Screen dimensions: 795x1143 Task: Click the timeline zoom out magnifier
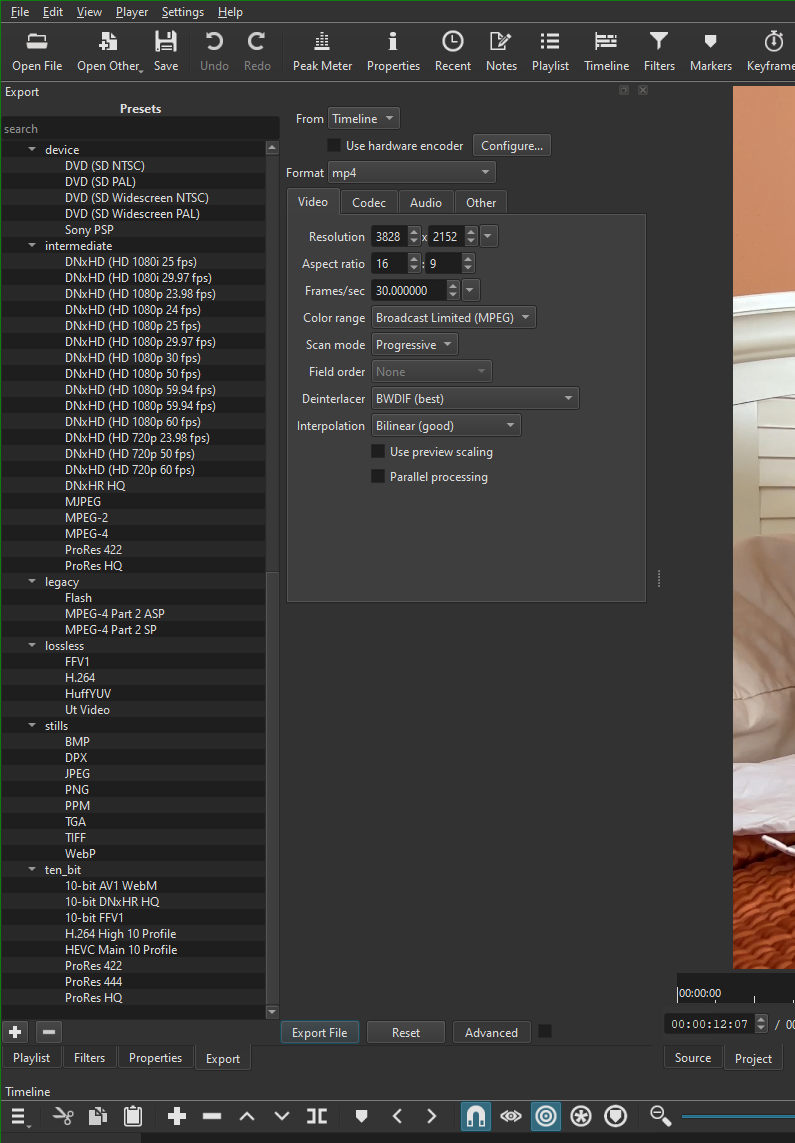[x=660, y=1116]
